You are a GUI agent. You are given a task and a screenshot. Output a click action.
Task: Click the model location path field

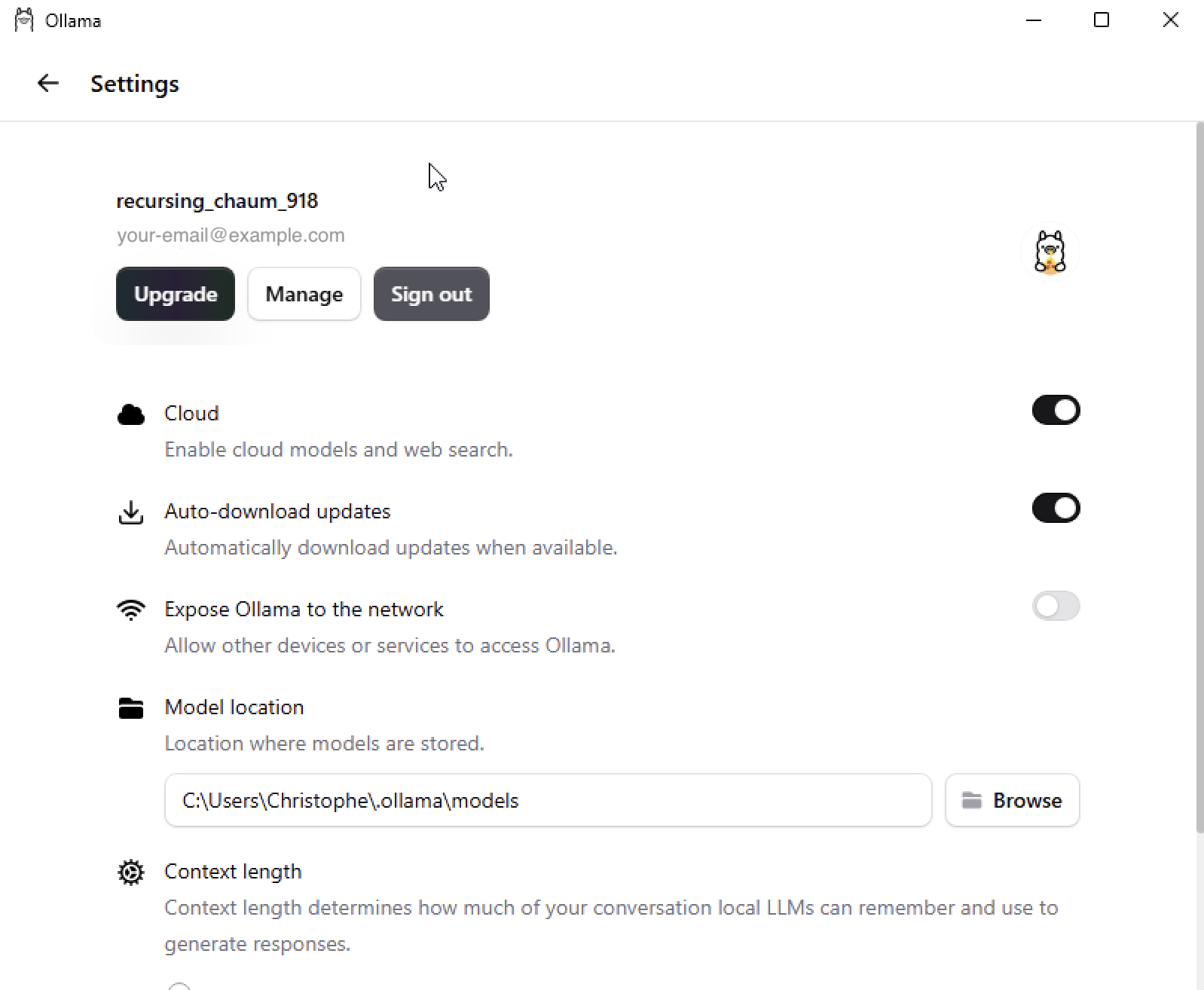pos(549,800)
